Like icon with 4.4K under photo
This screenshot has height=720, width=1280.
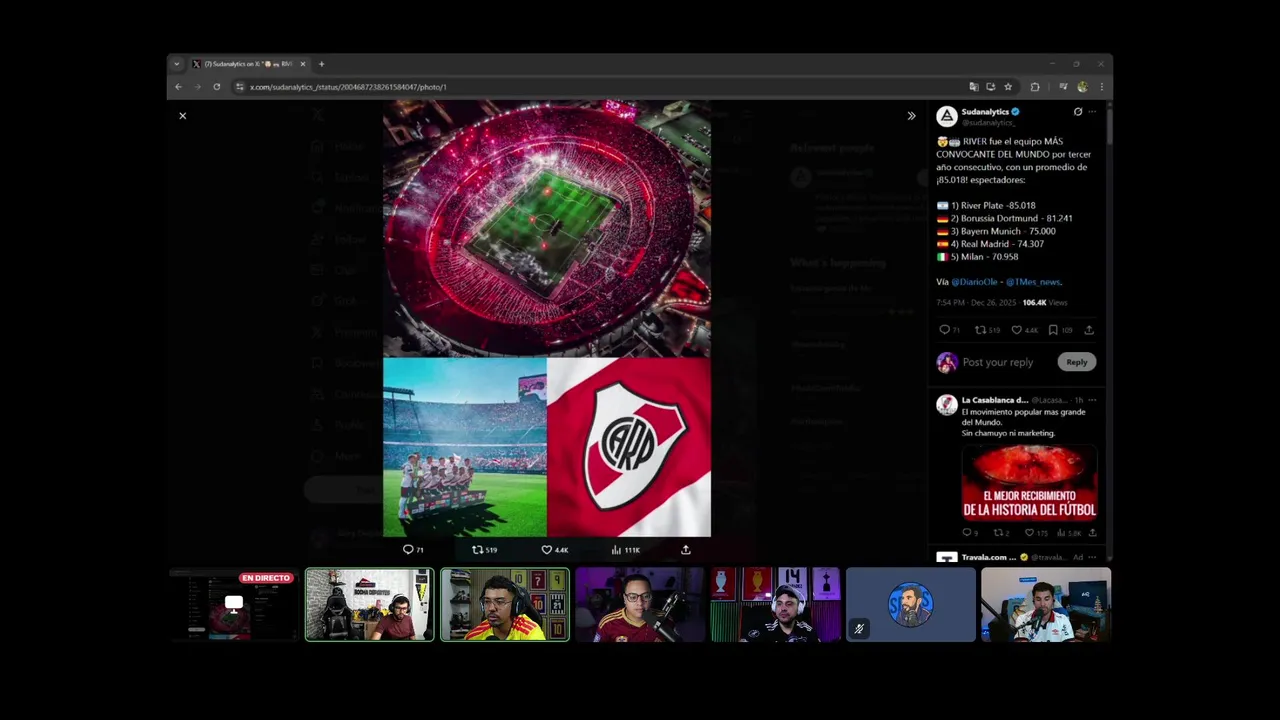click(x=554, y=550)
